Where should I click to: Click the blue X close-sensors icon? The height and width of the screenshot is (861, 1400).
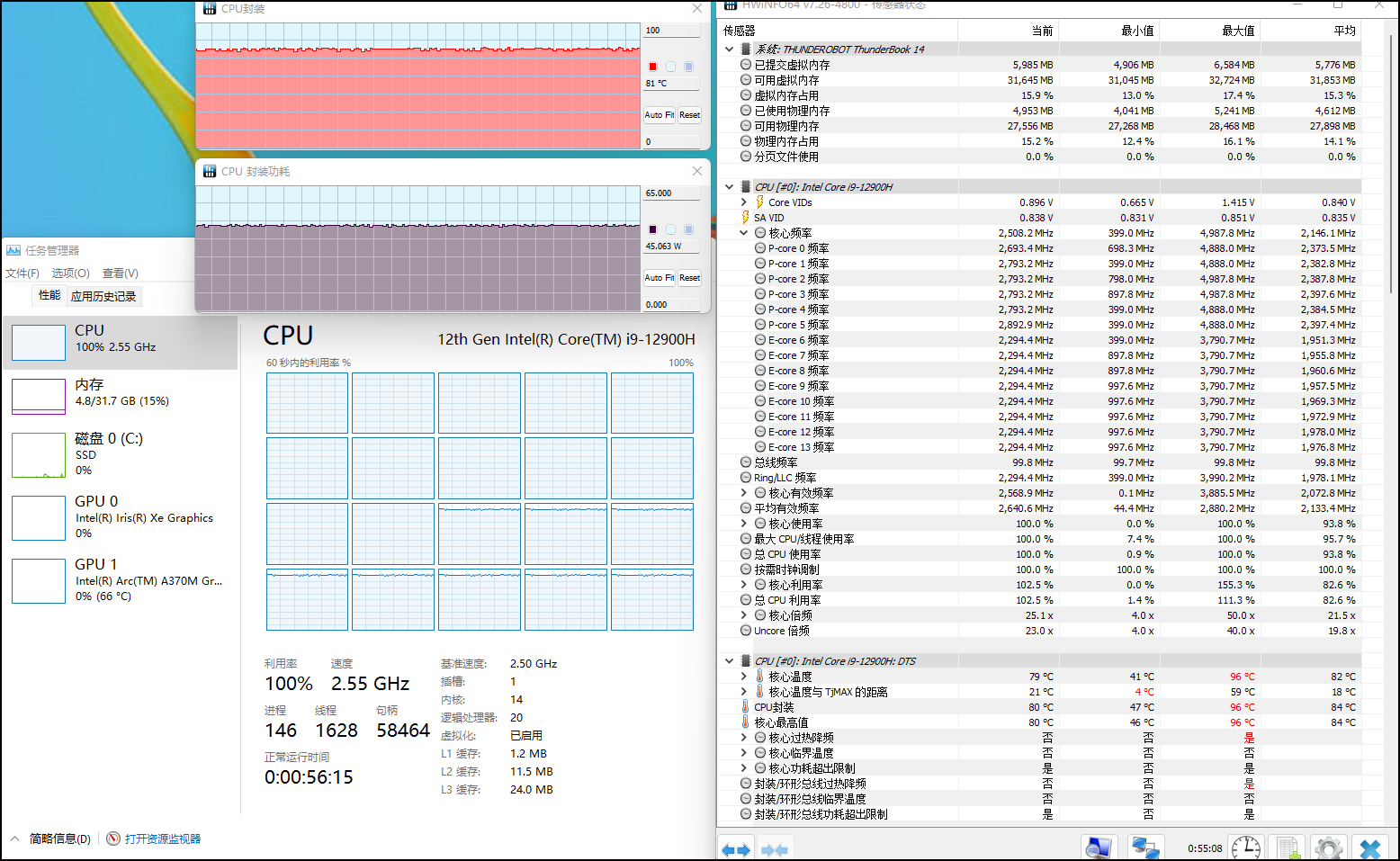pos(1369,848)
